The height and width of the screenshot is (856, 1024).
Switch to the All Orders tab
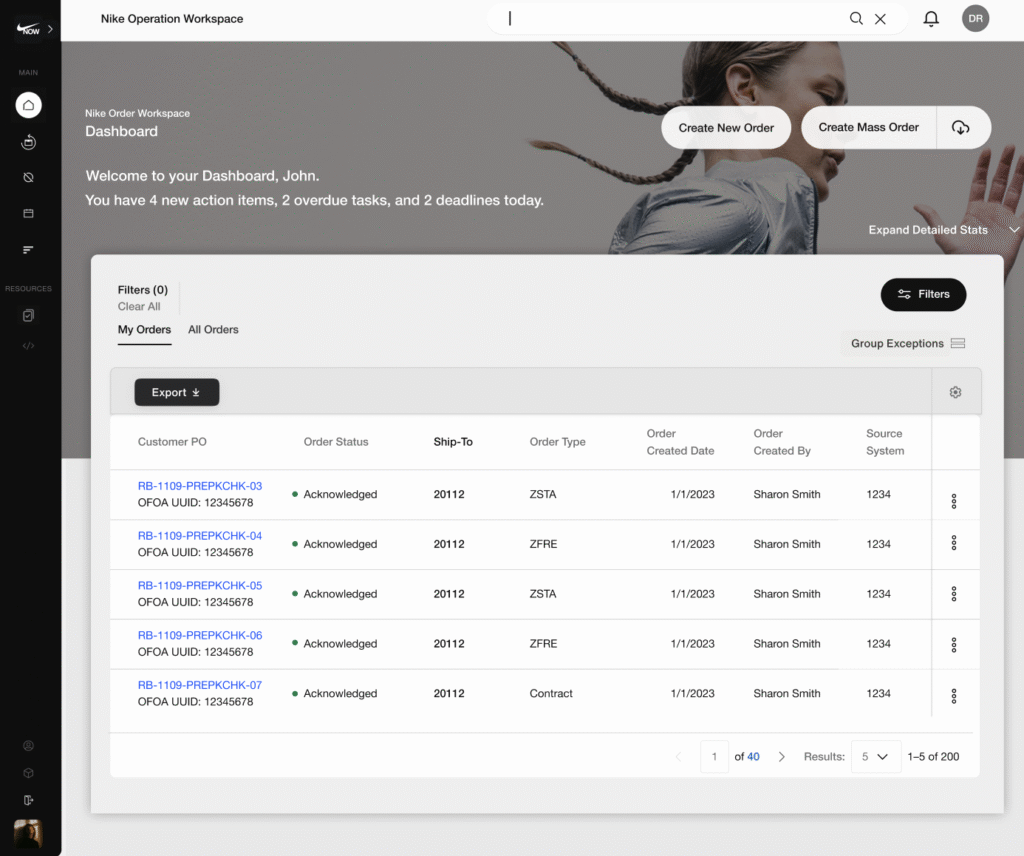coord(213,329)
